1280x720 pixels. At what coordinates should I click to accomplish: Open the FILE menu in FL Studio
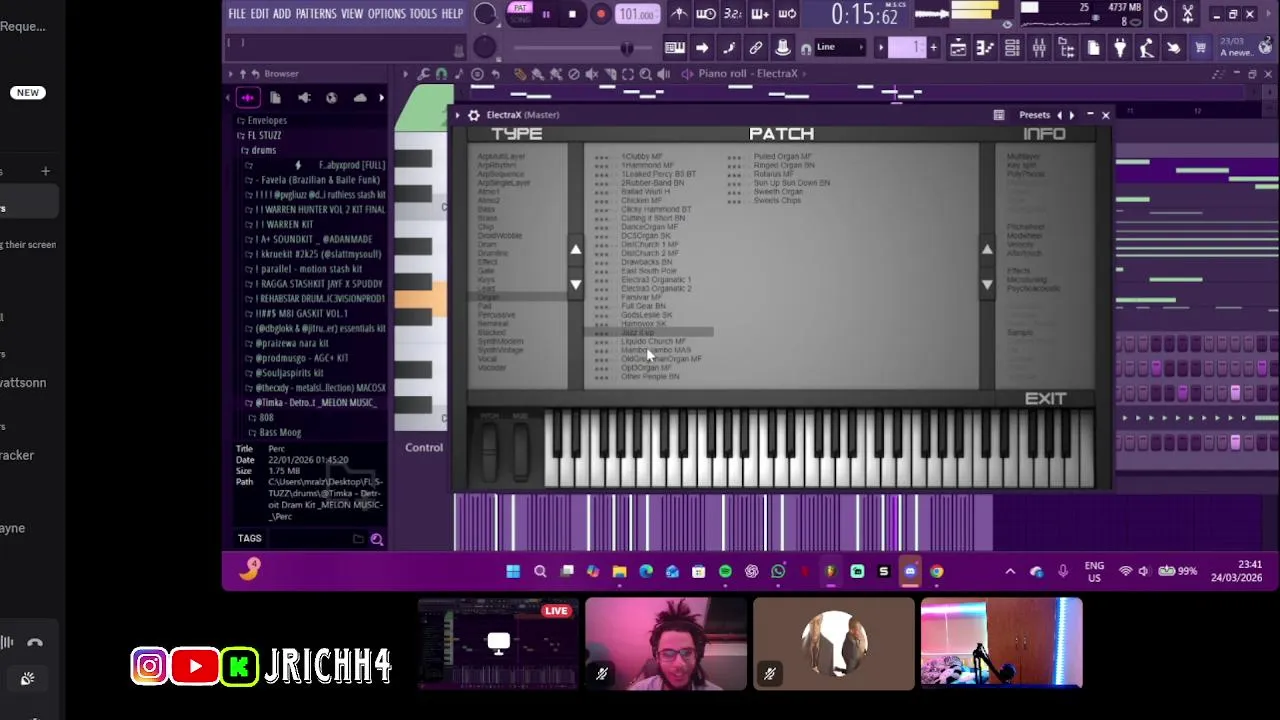[237, 14]
